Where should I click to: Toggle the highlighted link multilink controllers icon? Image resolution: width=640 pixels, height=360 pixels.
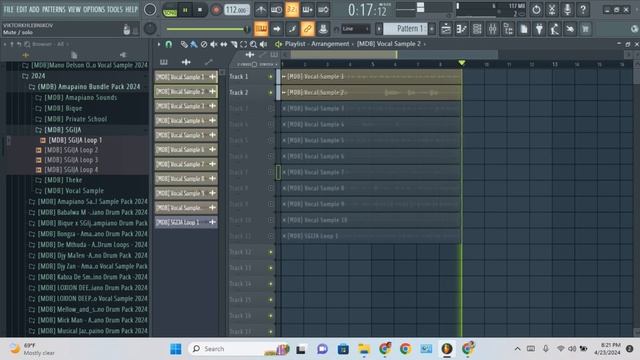[x=307, y=29]
